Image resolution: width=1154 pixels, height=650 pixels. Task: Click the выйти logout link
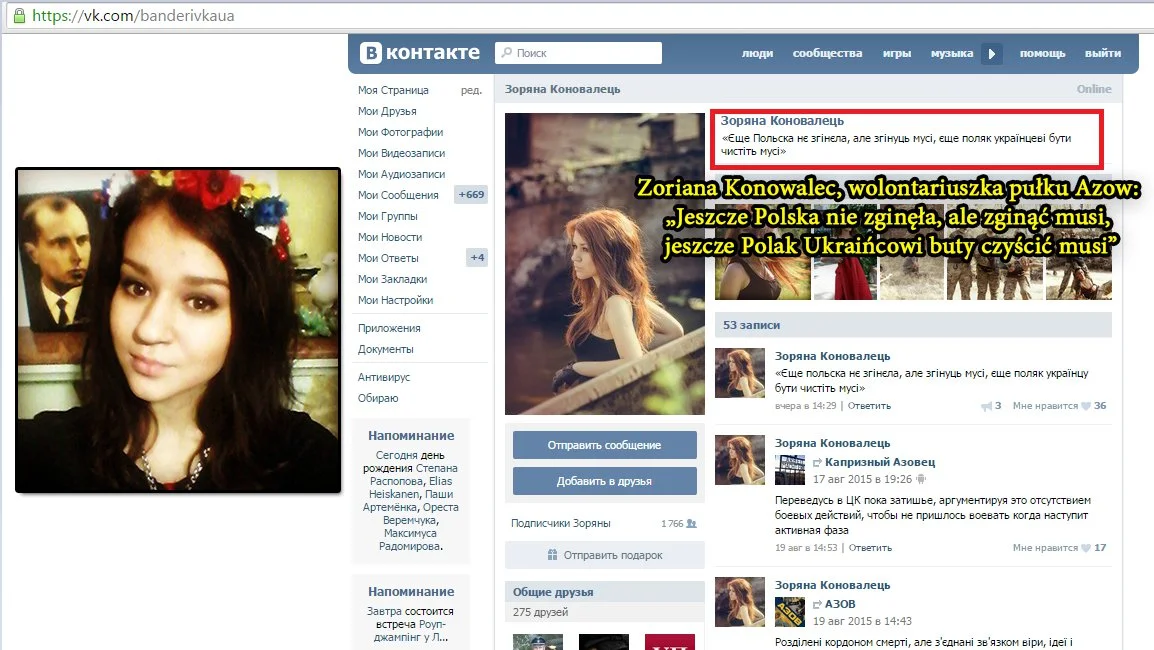click(1103, 53)
